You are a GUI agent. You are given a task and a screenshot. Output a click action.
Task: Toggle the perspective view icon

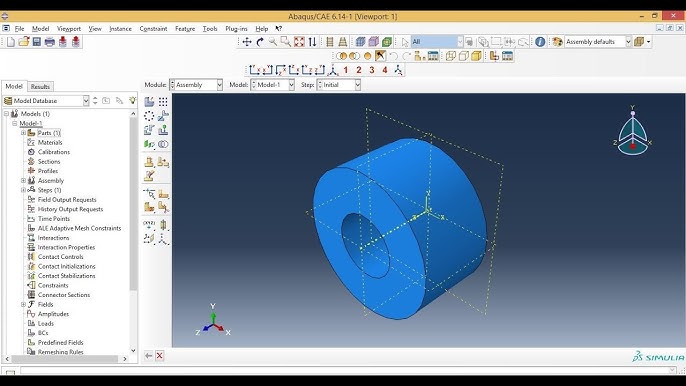click(x=343, y=42)
